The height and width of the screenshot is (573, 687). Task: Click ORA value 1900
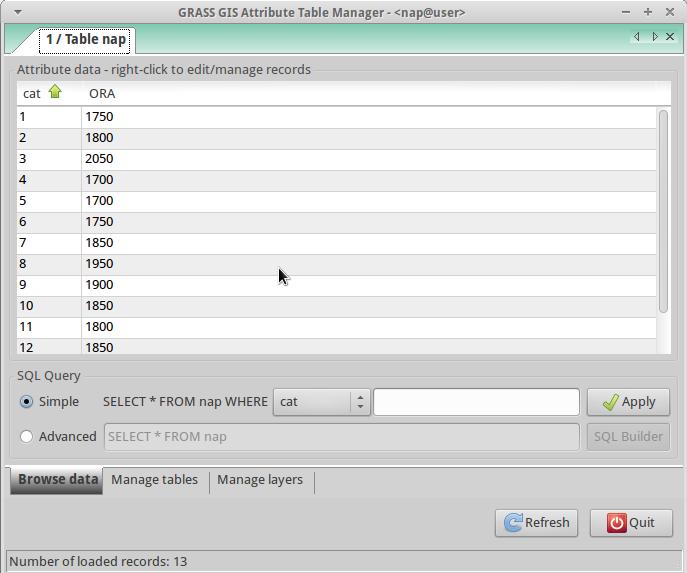tap(99, 285)
